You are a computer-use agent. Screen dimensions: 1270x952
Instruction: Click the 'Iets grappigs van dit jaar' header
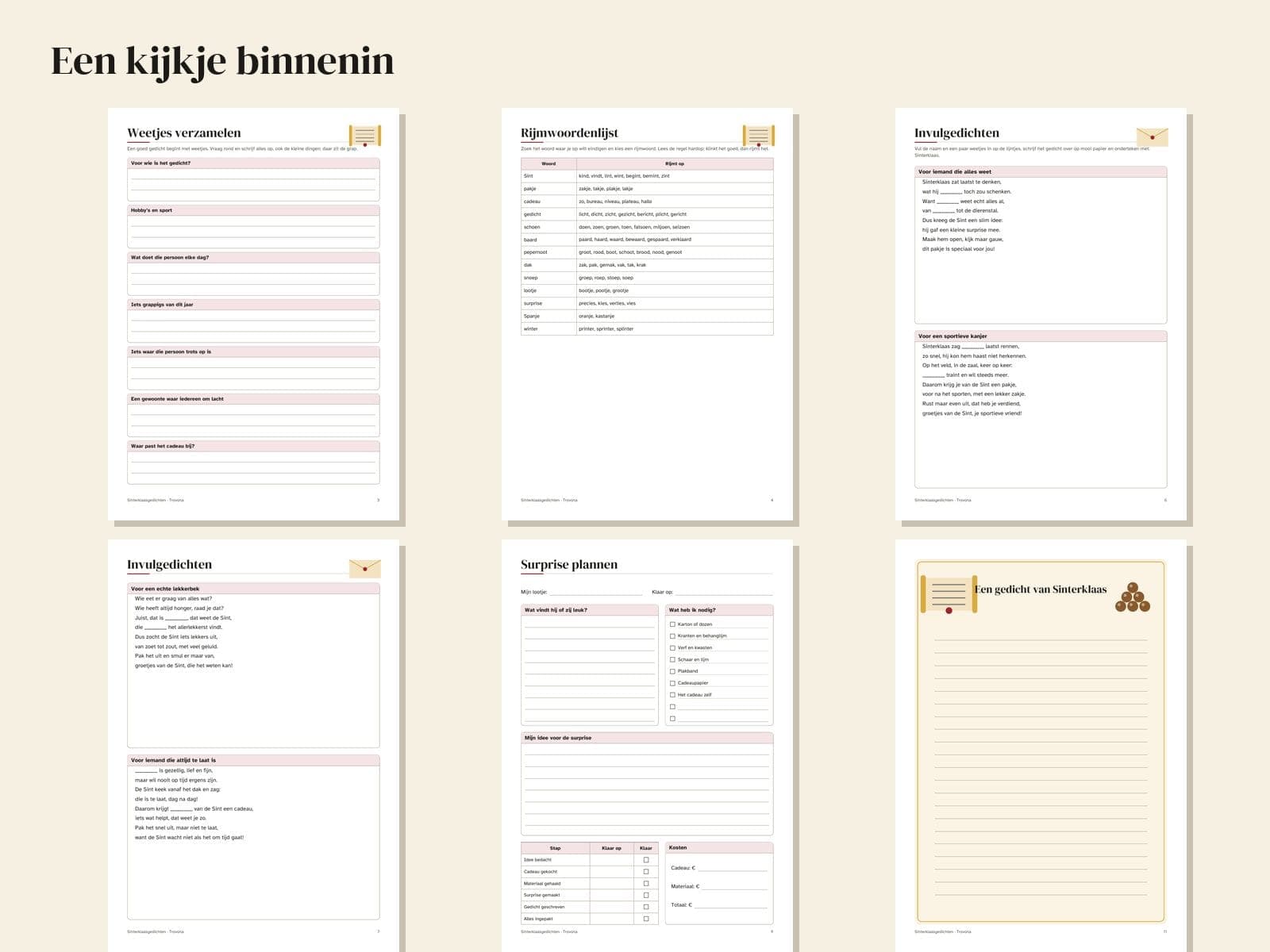click(253, 305)
